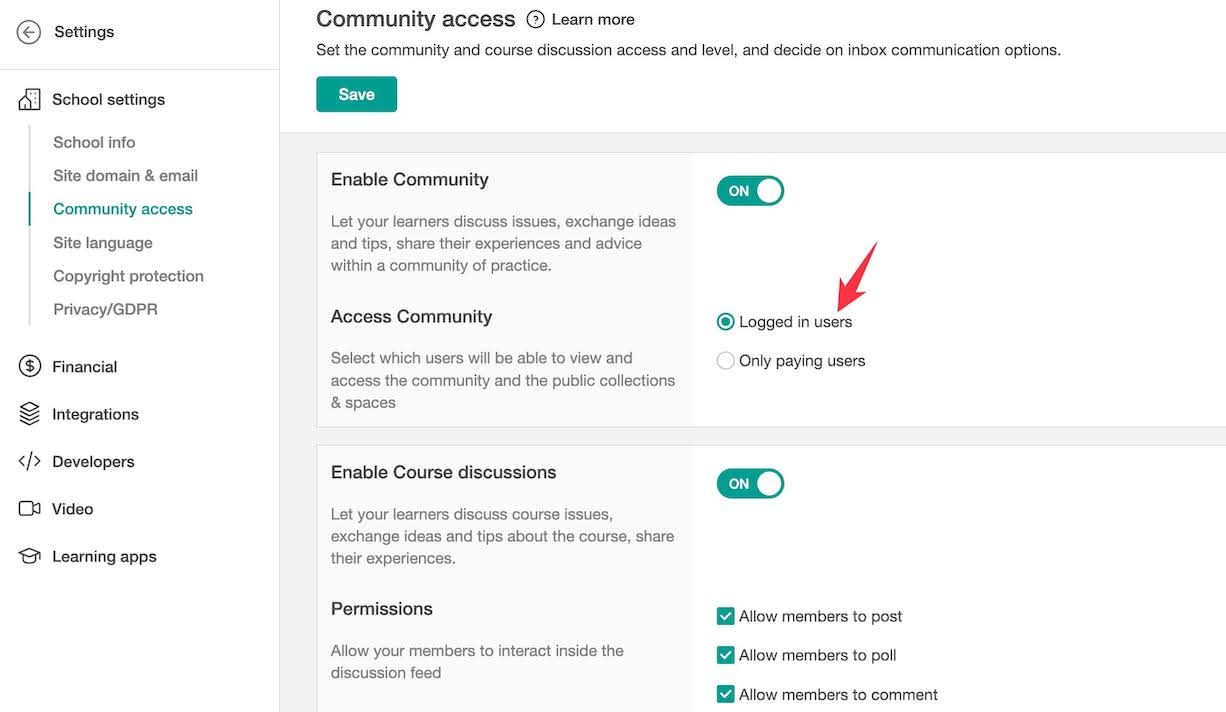1226x712 pixels.
Task: Open the Financial dollar-sign icon
Action: (29, 366)
